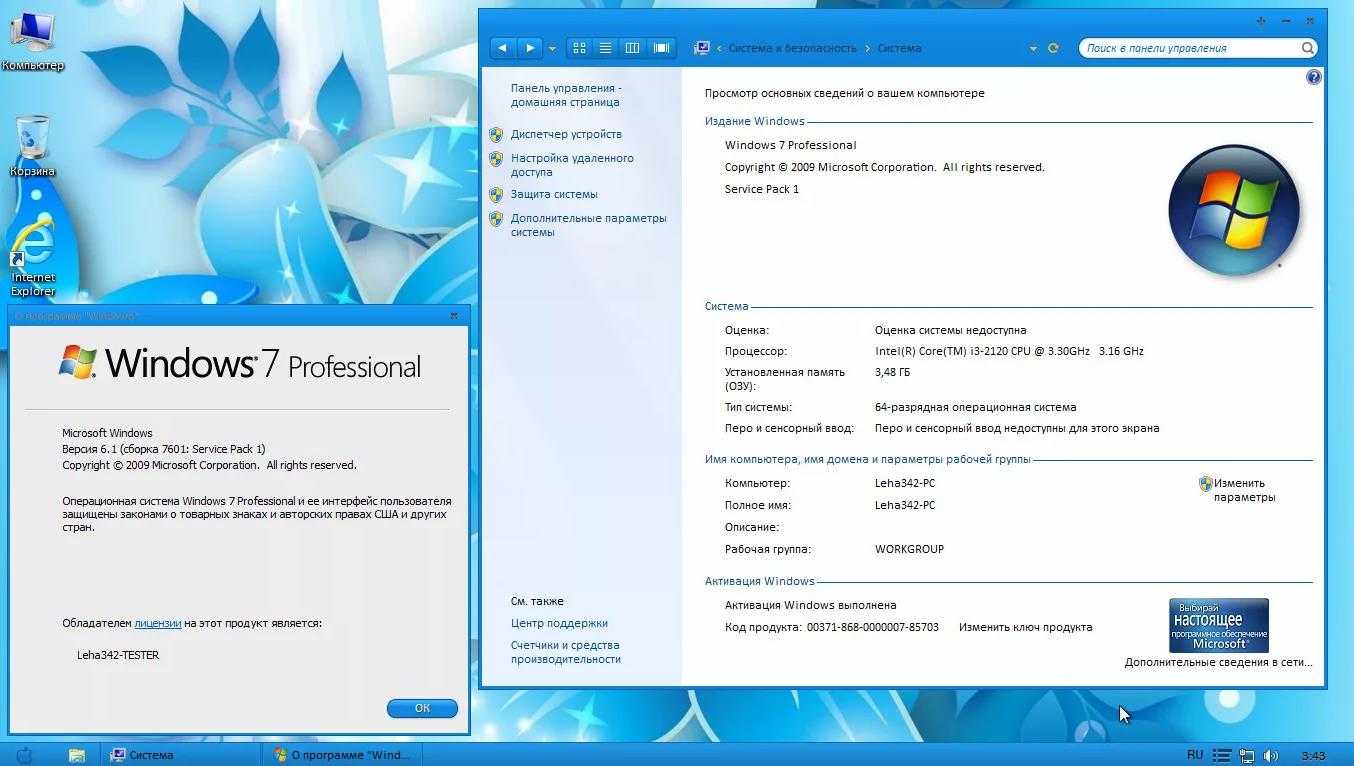Viewport: 1354px width, 766px height.
Task: Click 'Версия 6.1 (сборка 7601: Service Pack 1)' text
Action: click(164, 449)
